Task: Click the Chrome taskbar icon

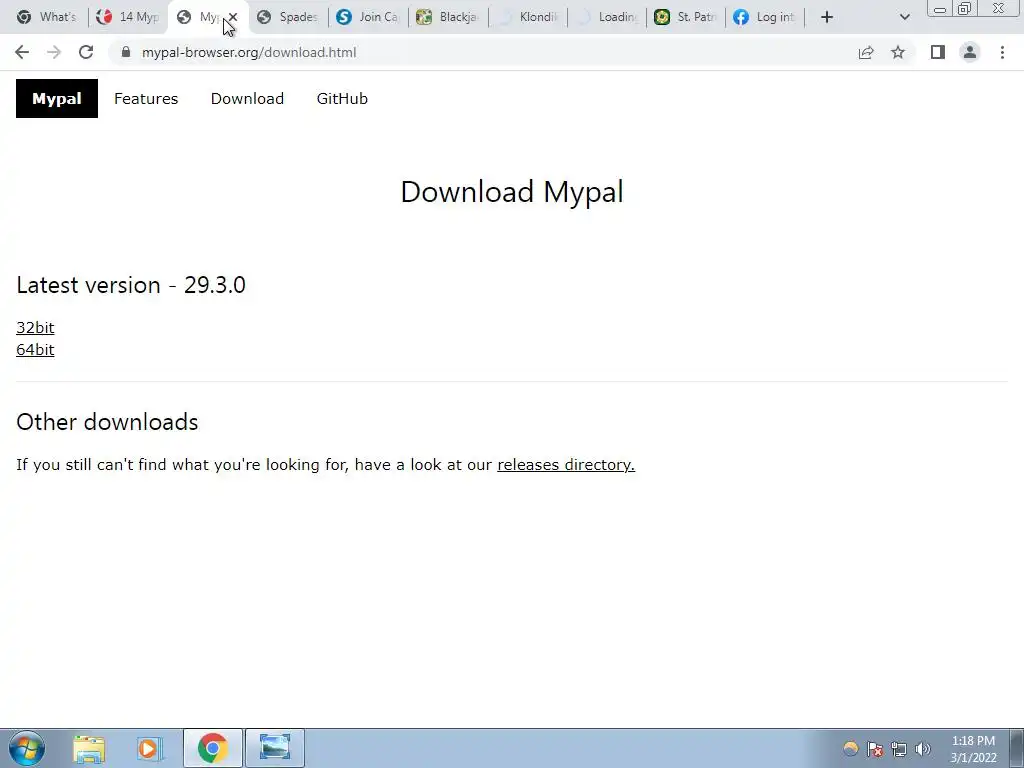Action: pos(213,748)
